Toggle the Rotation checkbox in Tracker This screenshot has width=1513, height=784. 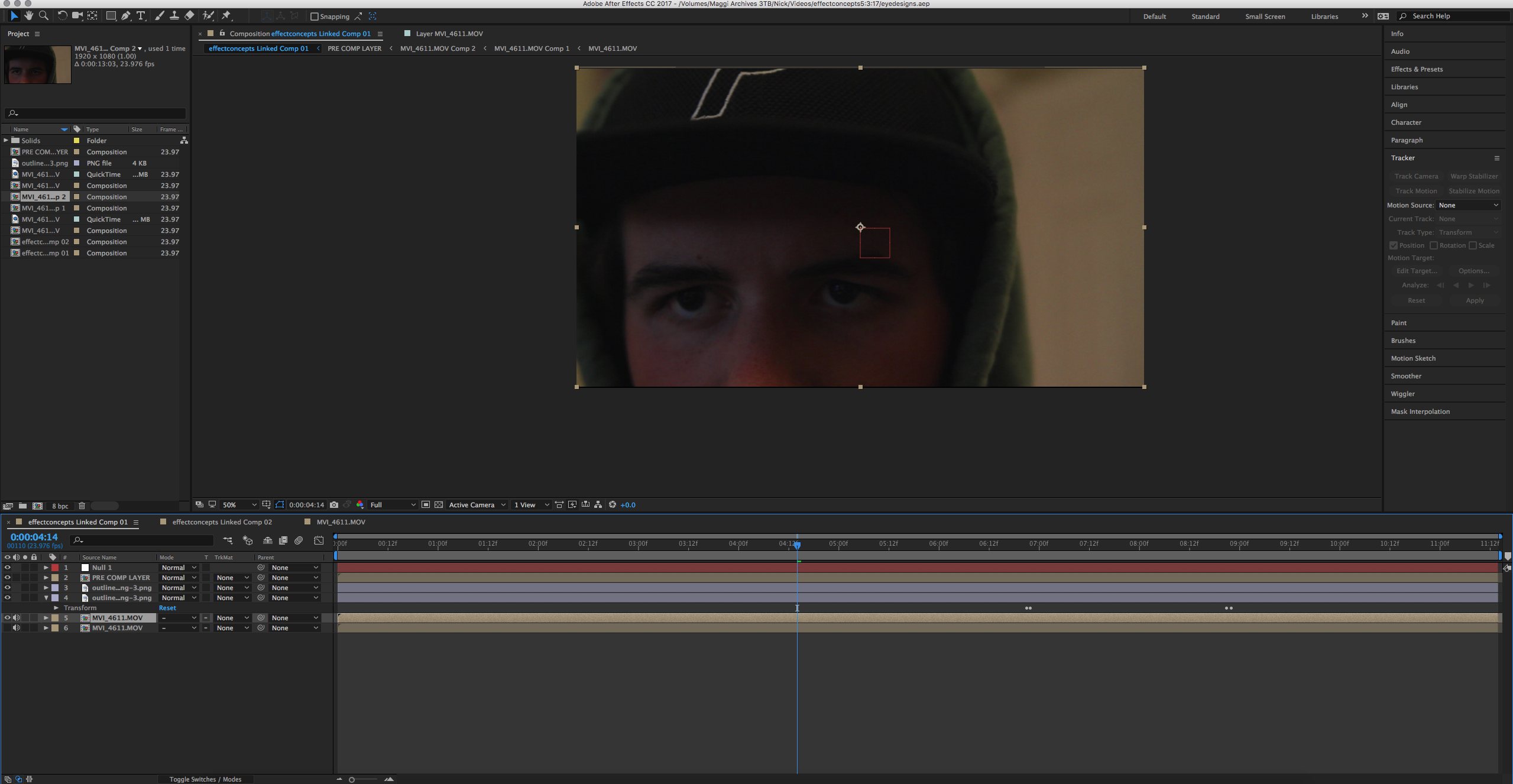(1434, 245)
